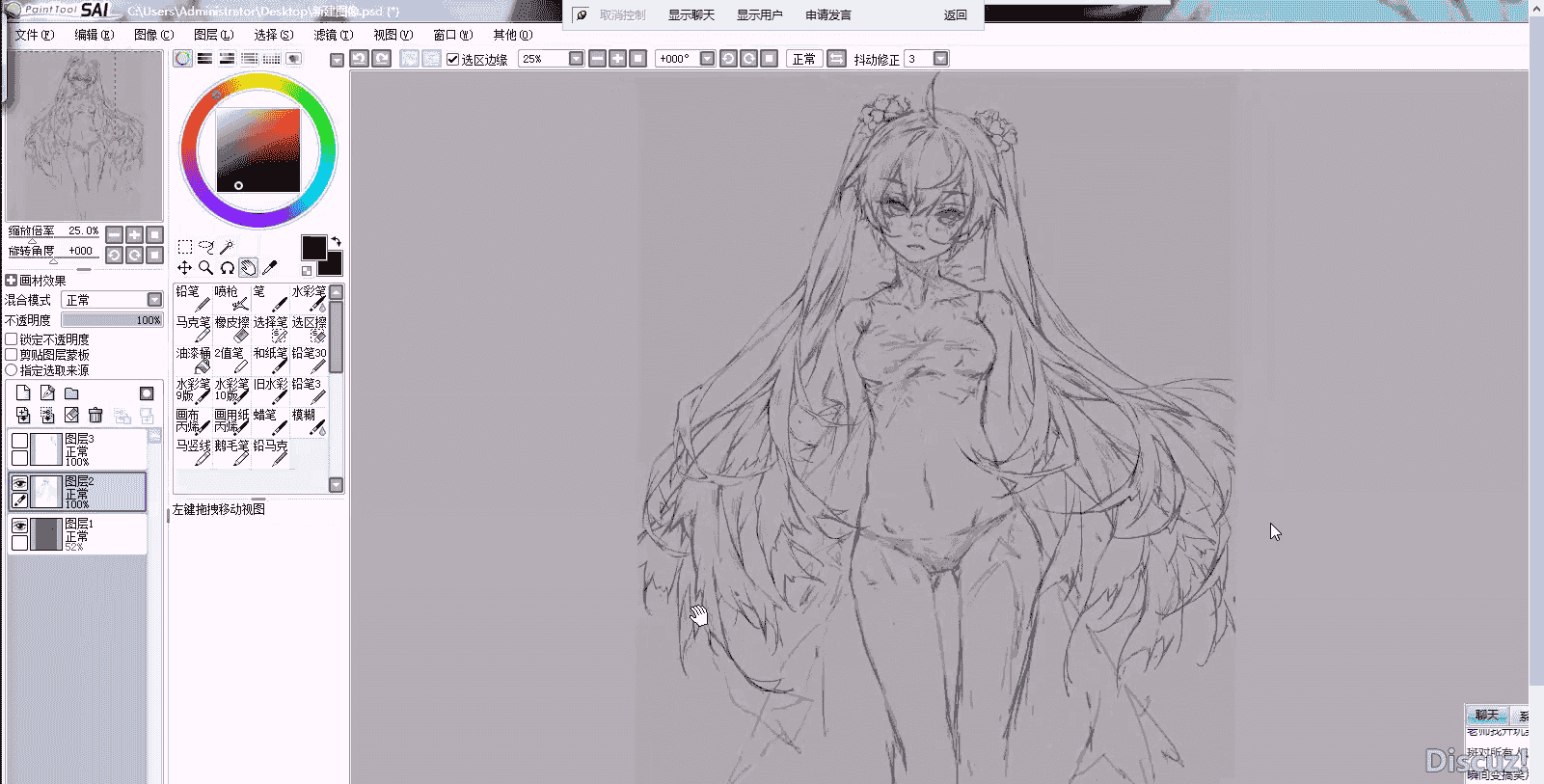Screen dimensions: 1544x784
Task: Open the 混合模式 blend mode dropdown
Action: click(154, 300)
